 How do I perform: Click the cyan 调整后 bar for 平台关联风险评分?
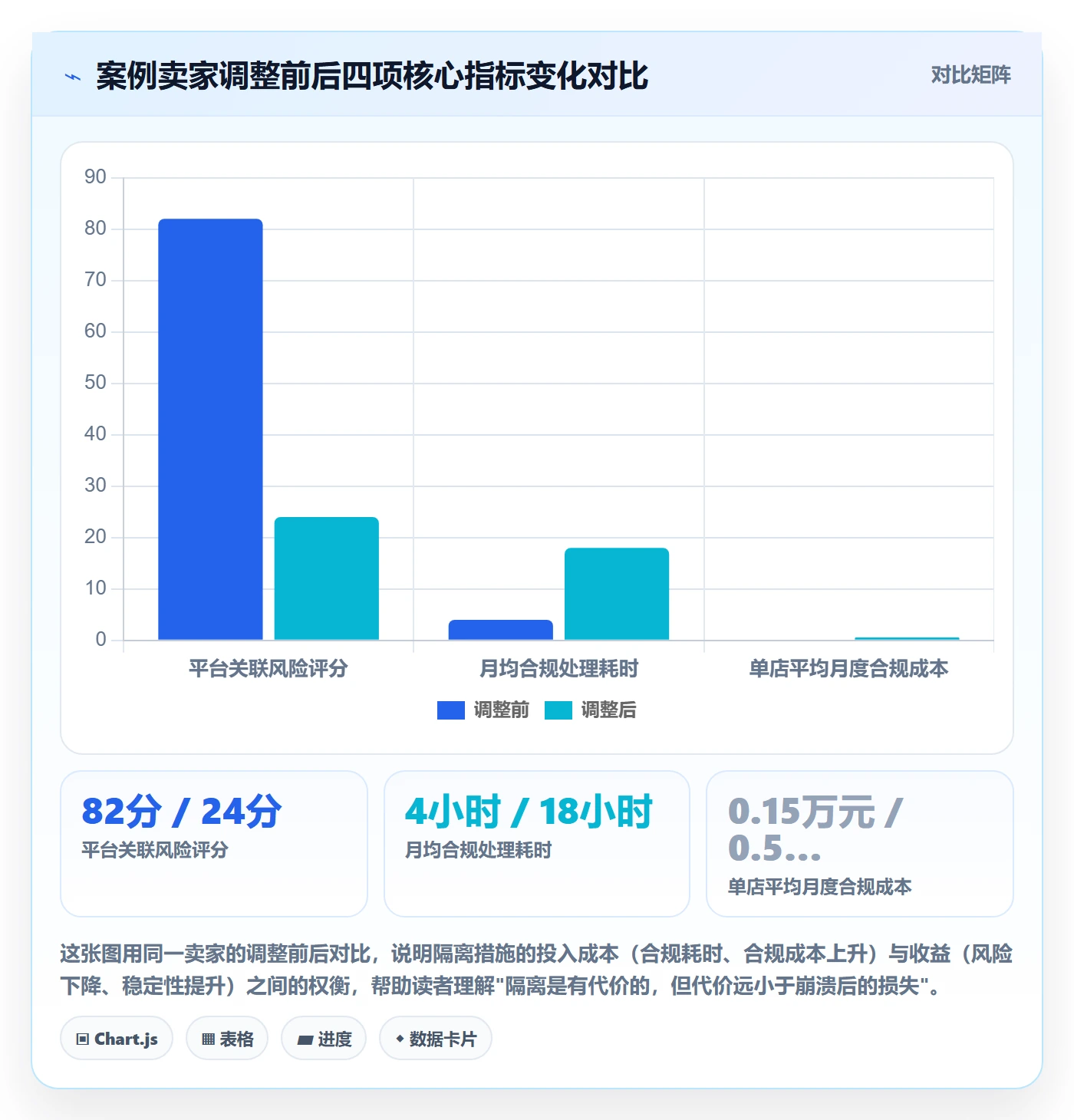(327, 578)
